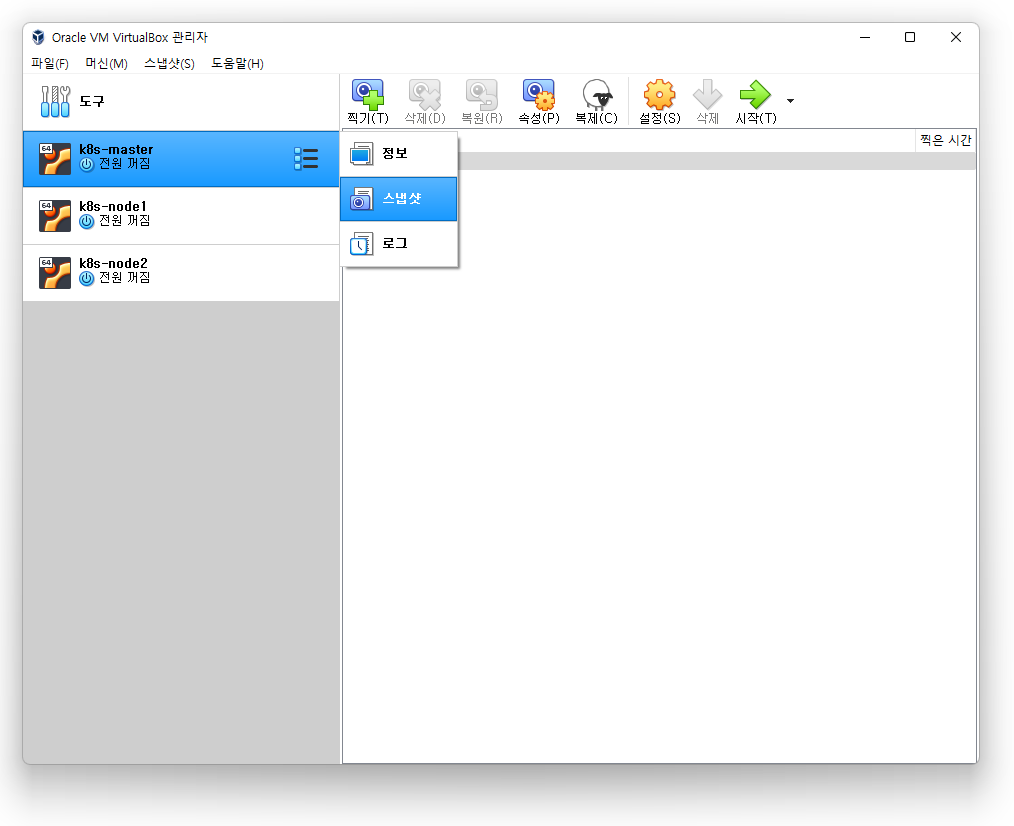Screen dimensions: 1014x826
Task: Choose 스냅샷 from the popup menu
Action: tap(399, 199)
